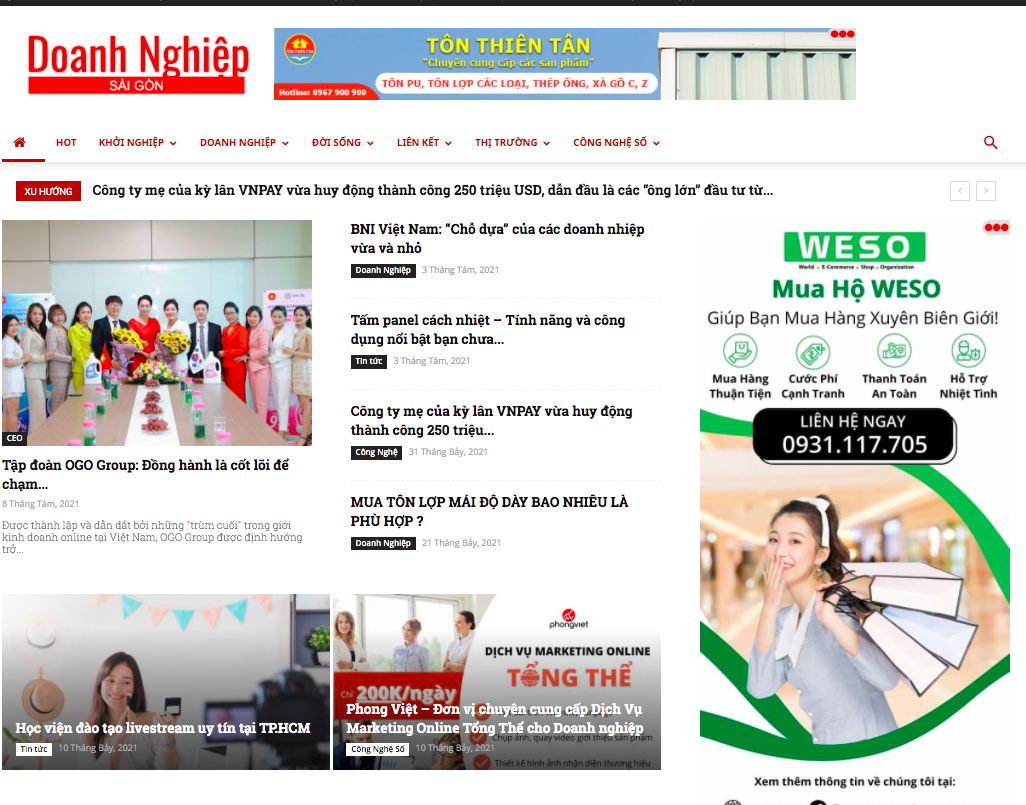Viewport: 1026px width, 805px height.
Task: Open the Công ty mẹ VNPAY article in list
Action: coord(491,420)
